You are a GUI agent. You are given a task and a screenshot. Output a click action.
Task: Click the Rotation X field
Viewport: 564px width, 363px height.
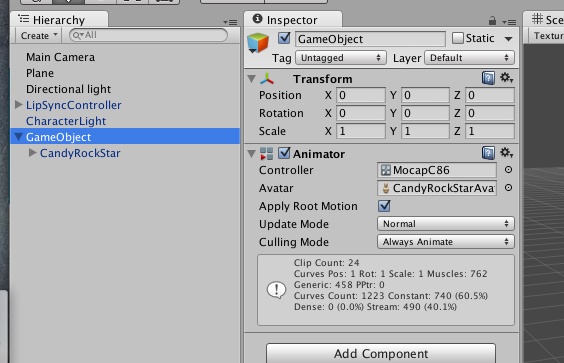pyautogui.click(x=361, y=113)
